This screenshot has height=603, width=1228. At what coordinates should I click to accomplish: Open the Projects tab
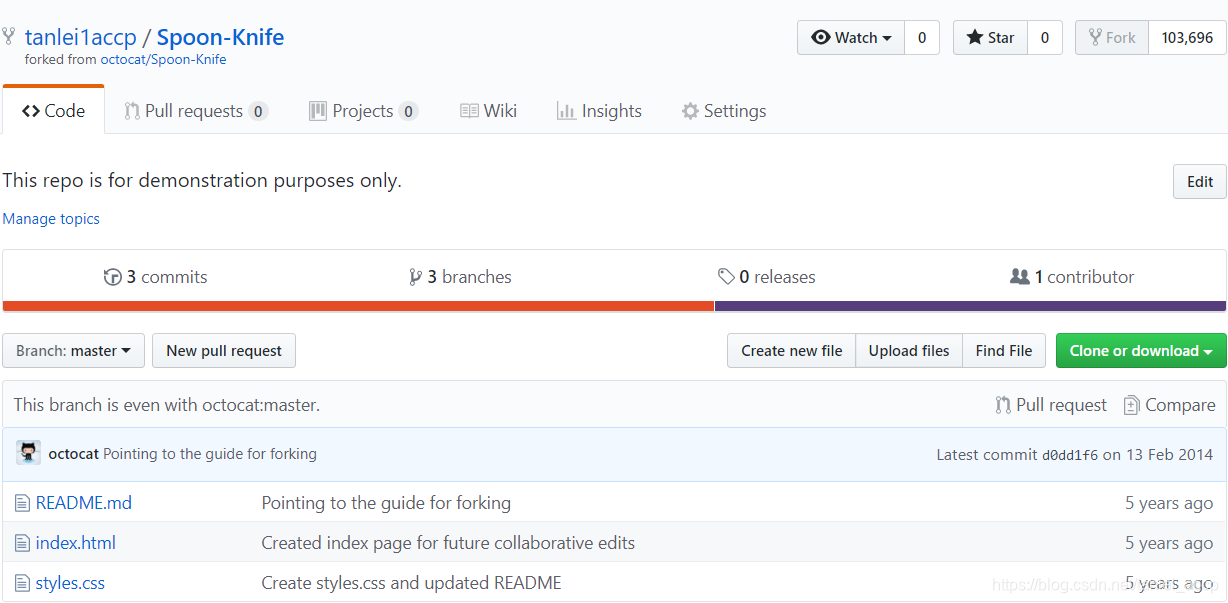coord(363,111)
